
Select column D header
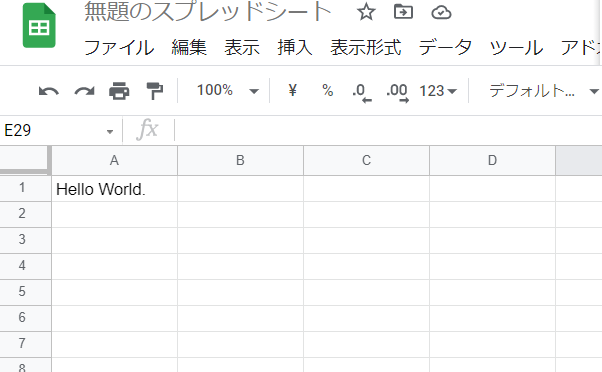tap(492, 160)
